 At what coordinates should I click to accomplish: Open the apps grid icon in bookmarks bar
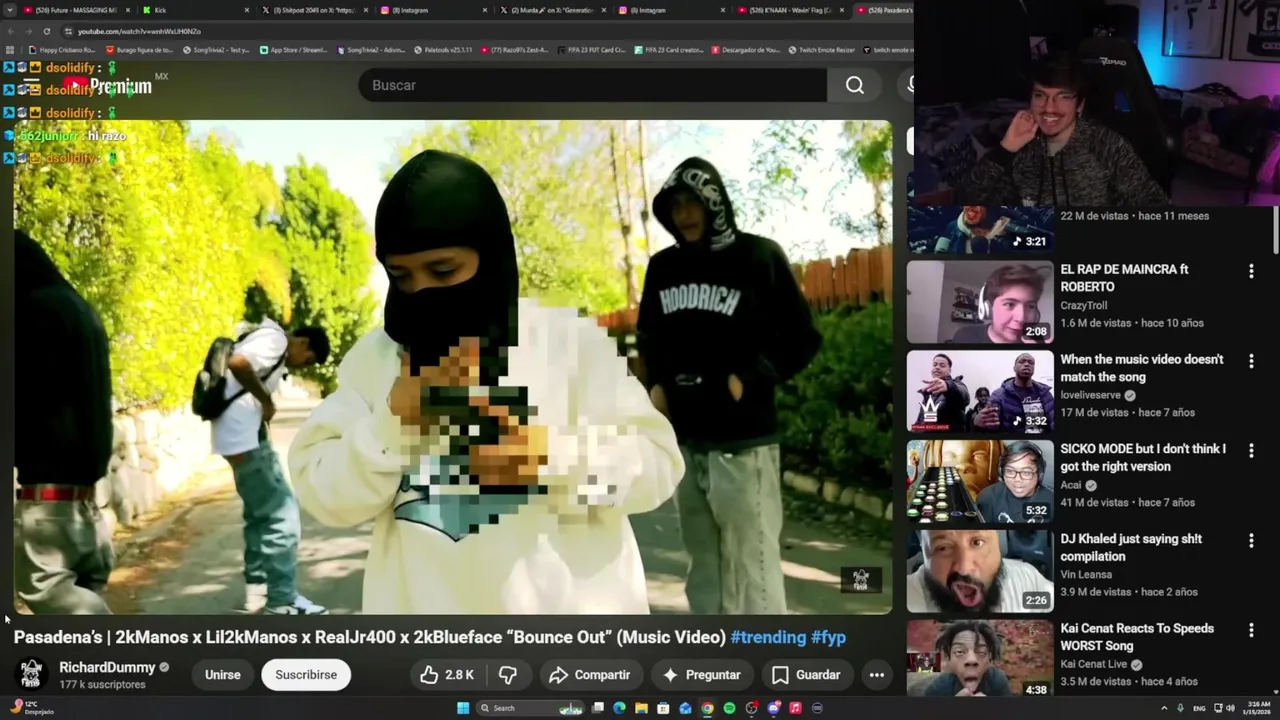point(10,49)
